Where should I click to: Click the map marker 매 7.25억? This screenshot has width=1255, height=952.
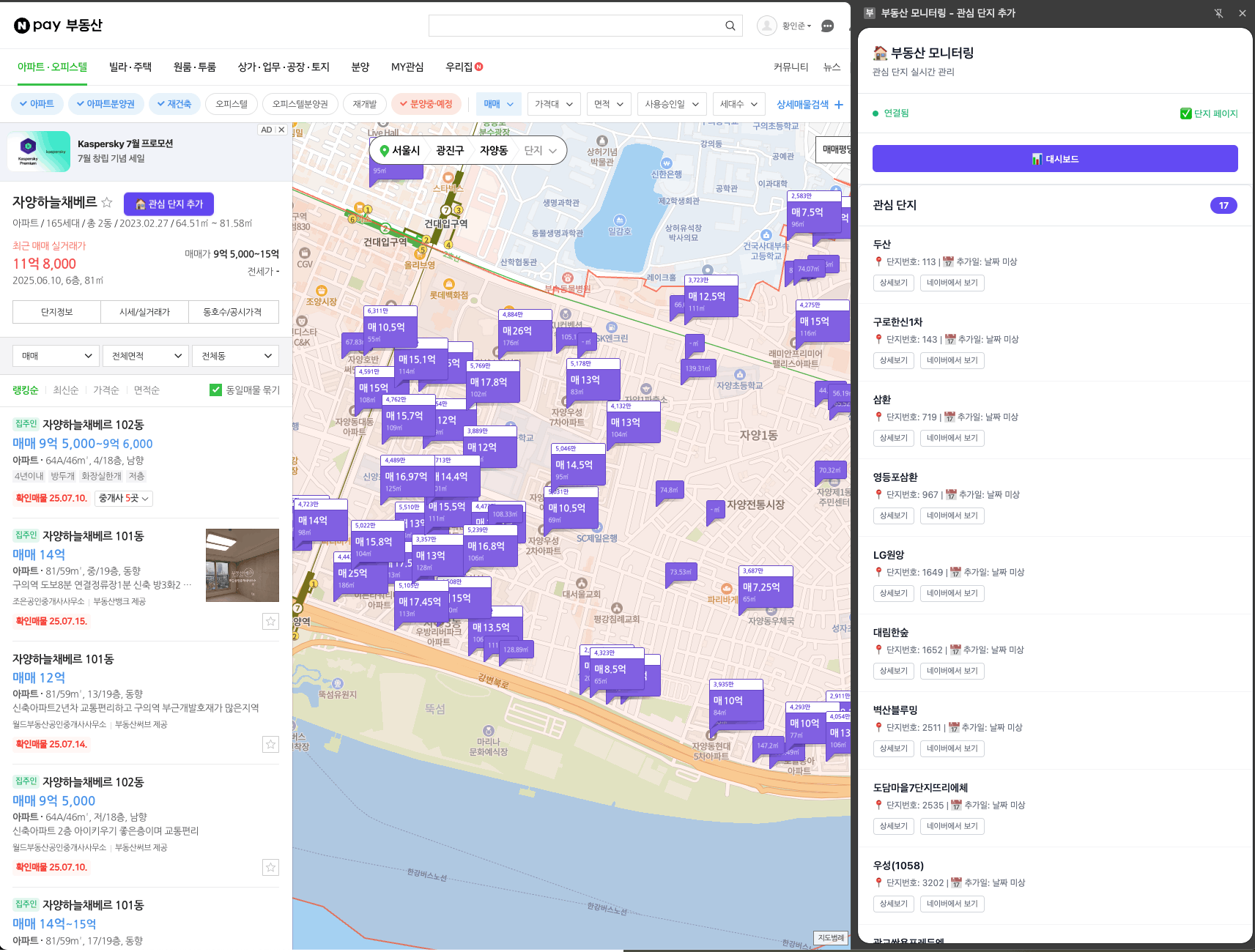(x=766, y=587)
